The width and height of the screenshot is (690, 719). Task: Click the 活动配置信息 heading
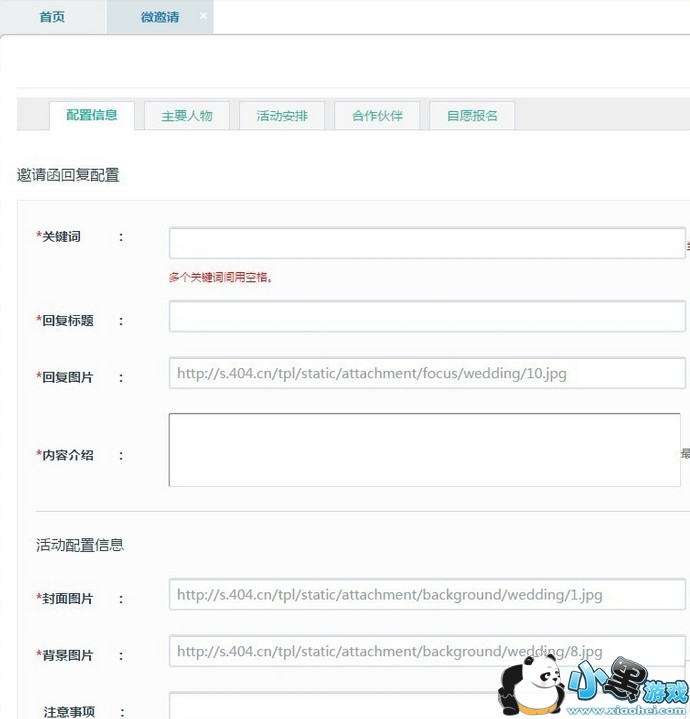pos(80,545)
